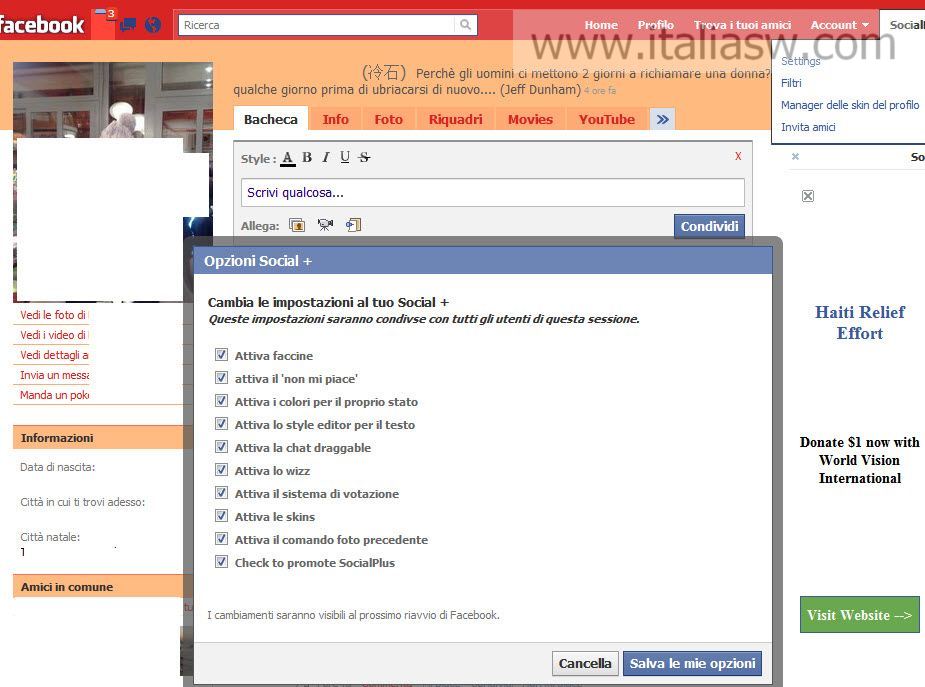Focus the Ricerca search field
The width and height of the screenshot is (925, 687).
pos(317,25)
